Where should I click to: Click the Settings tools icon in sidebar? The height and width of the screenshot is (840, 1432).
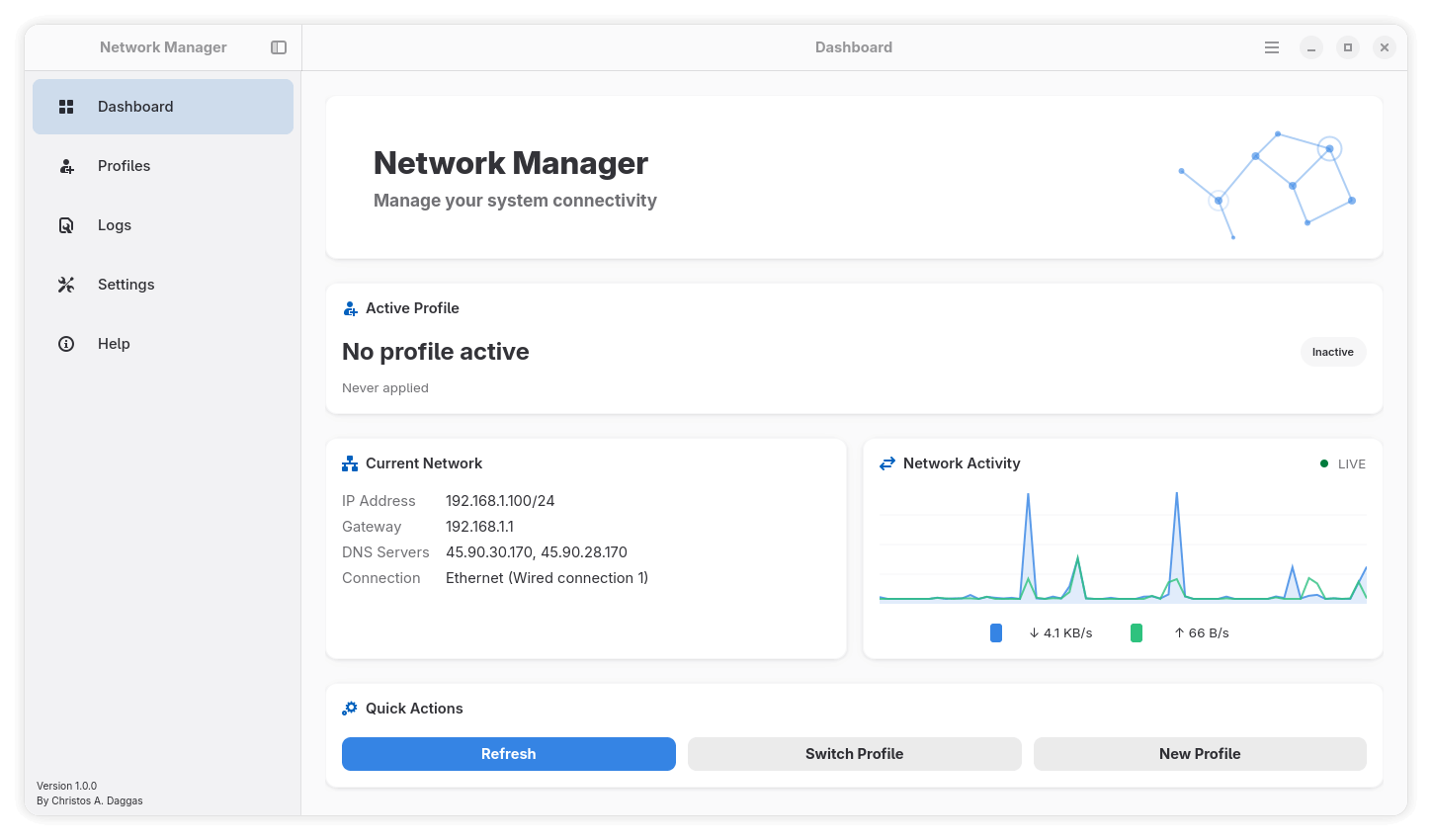[66, 285]
